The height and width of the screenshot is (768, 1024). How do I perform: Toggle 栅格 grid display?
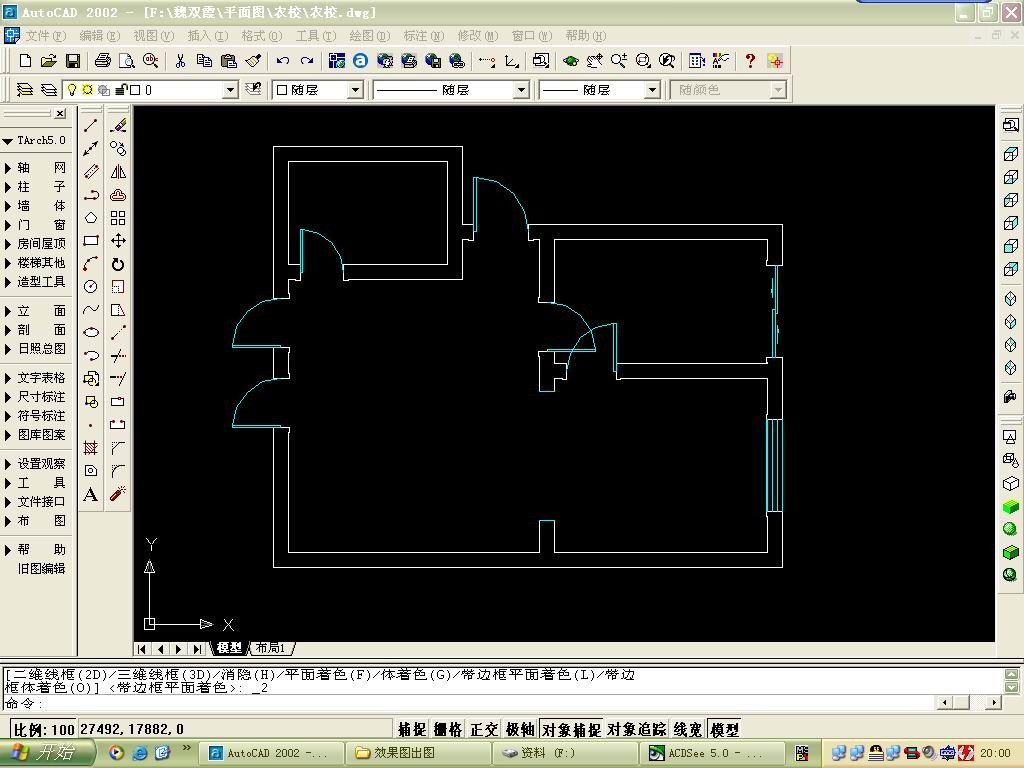[x=448, y=729]
